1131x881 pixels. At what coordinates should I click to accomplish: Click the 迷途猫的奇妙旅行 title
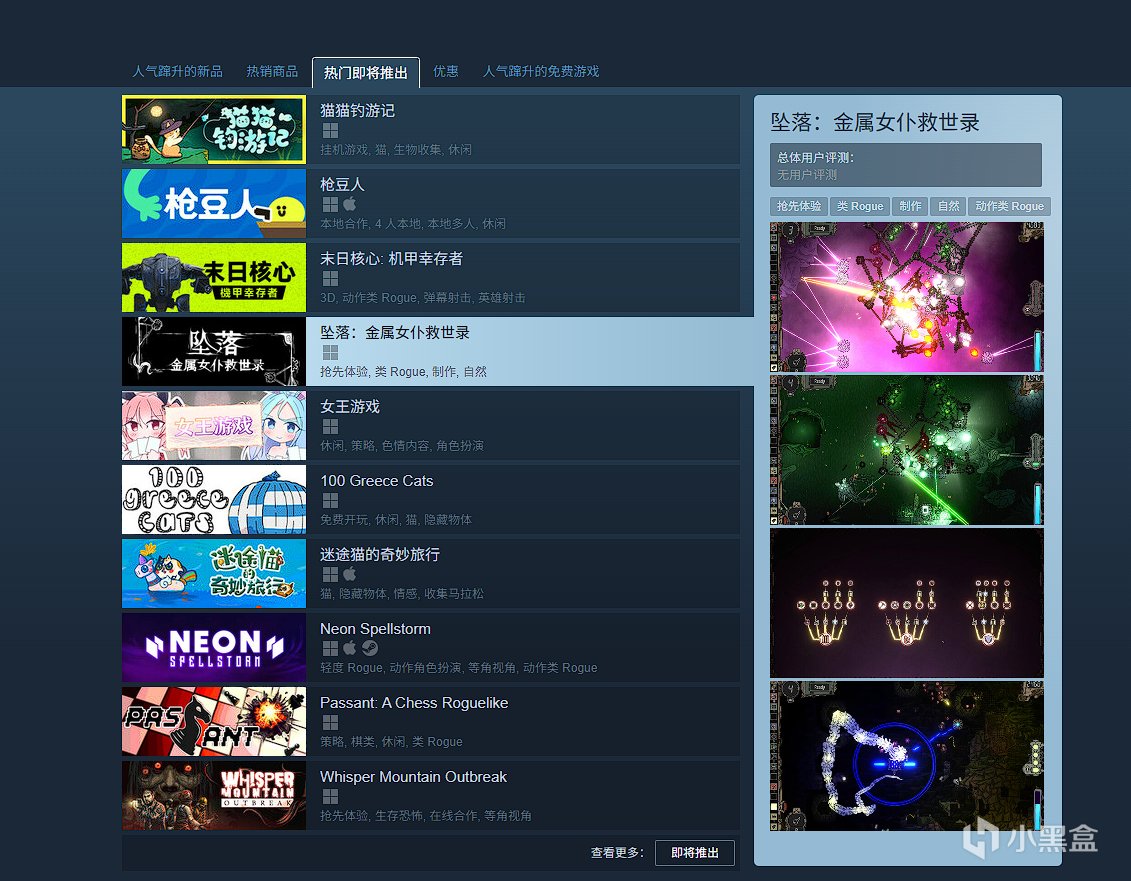coord(379,554)
